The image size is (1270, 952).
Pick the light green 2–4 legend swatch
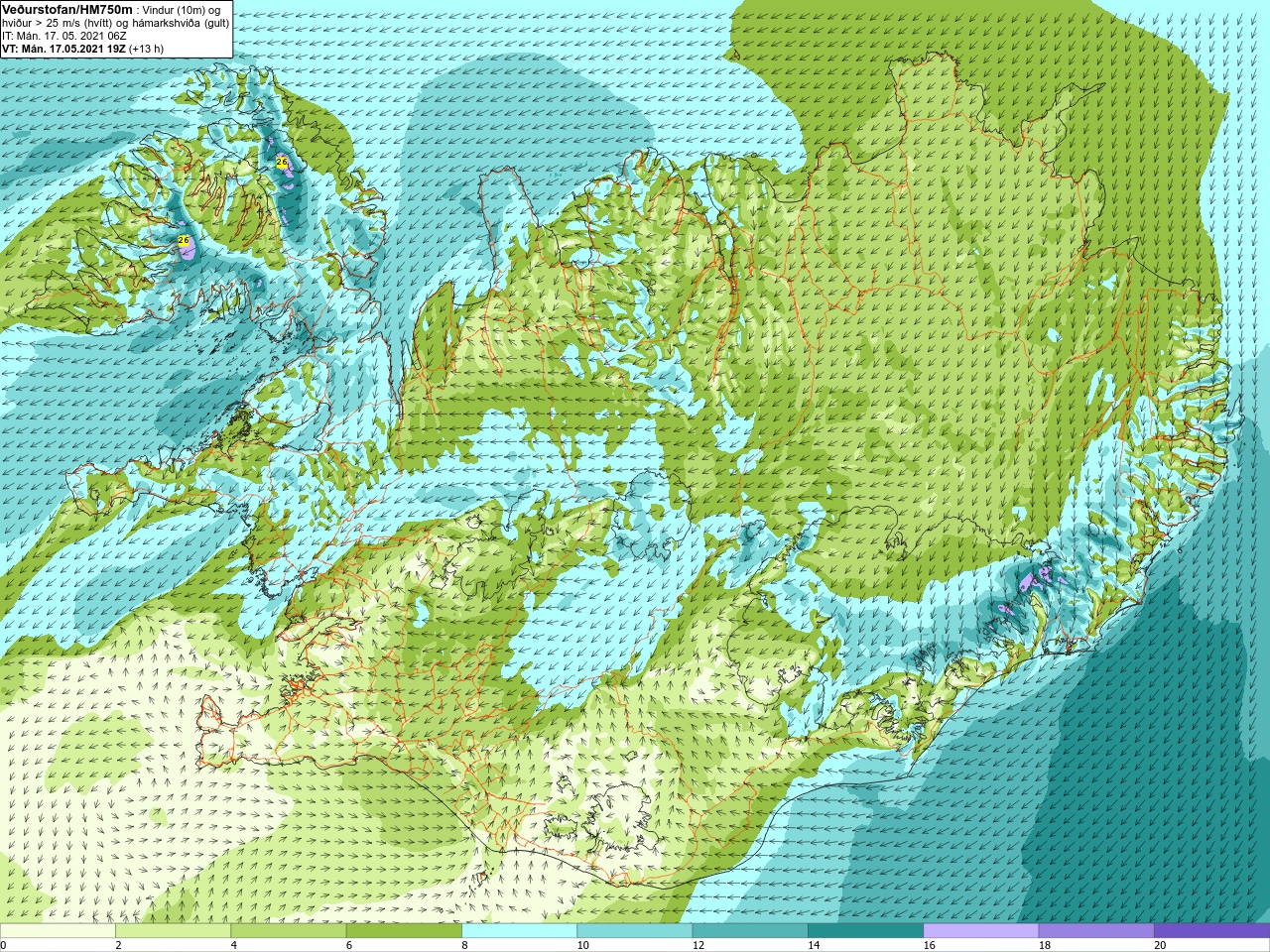tap(173, 931)
